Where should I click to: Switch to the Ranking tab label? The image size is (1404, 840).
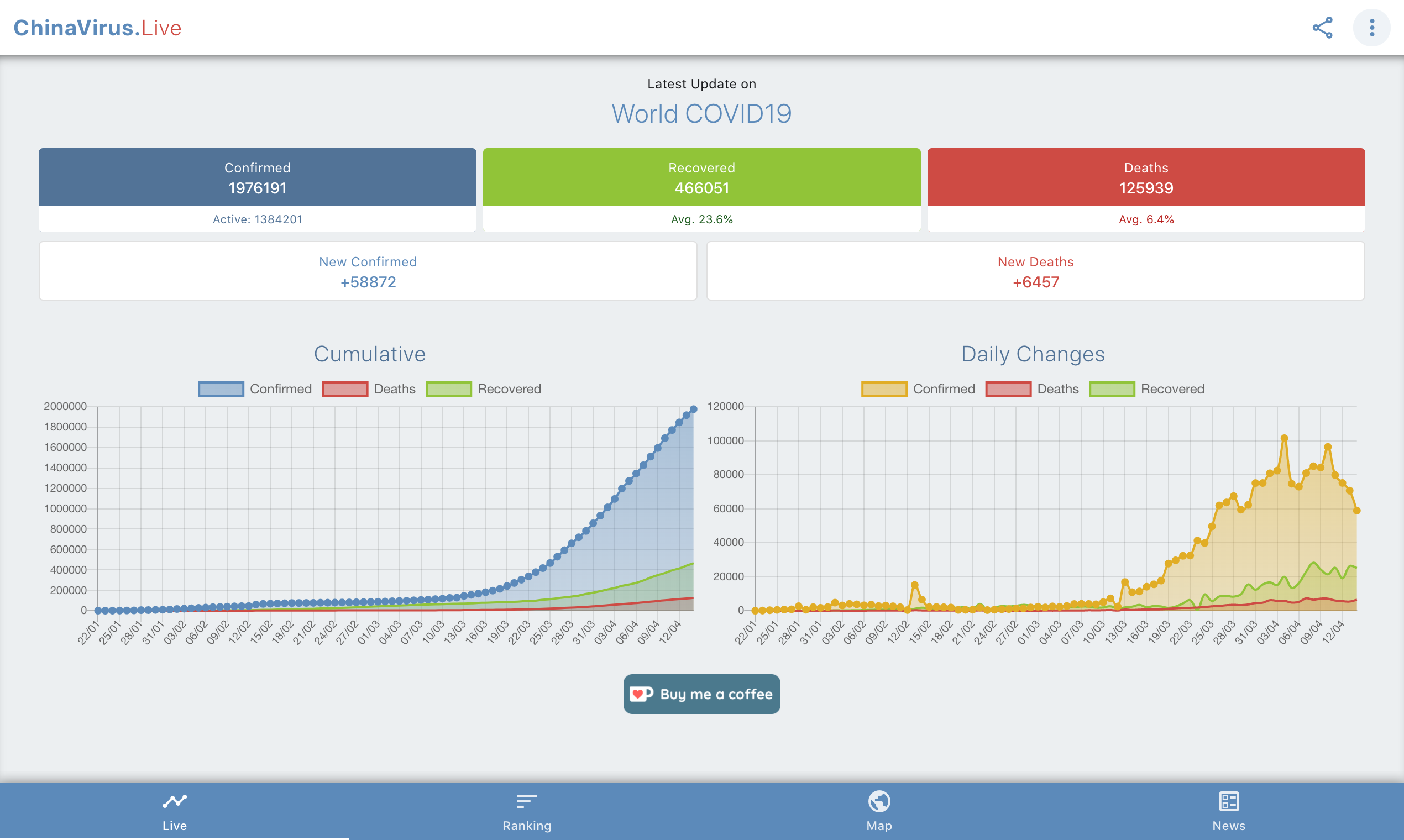pyautogui.click(x=526, y=825)
